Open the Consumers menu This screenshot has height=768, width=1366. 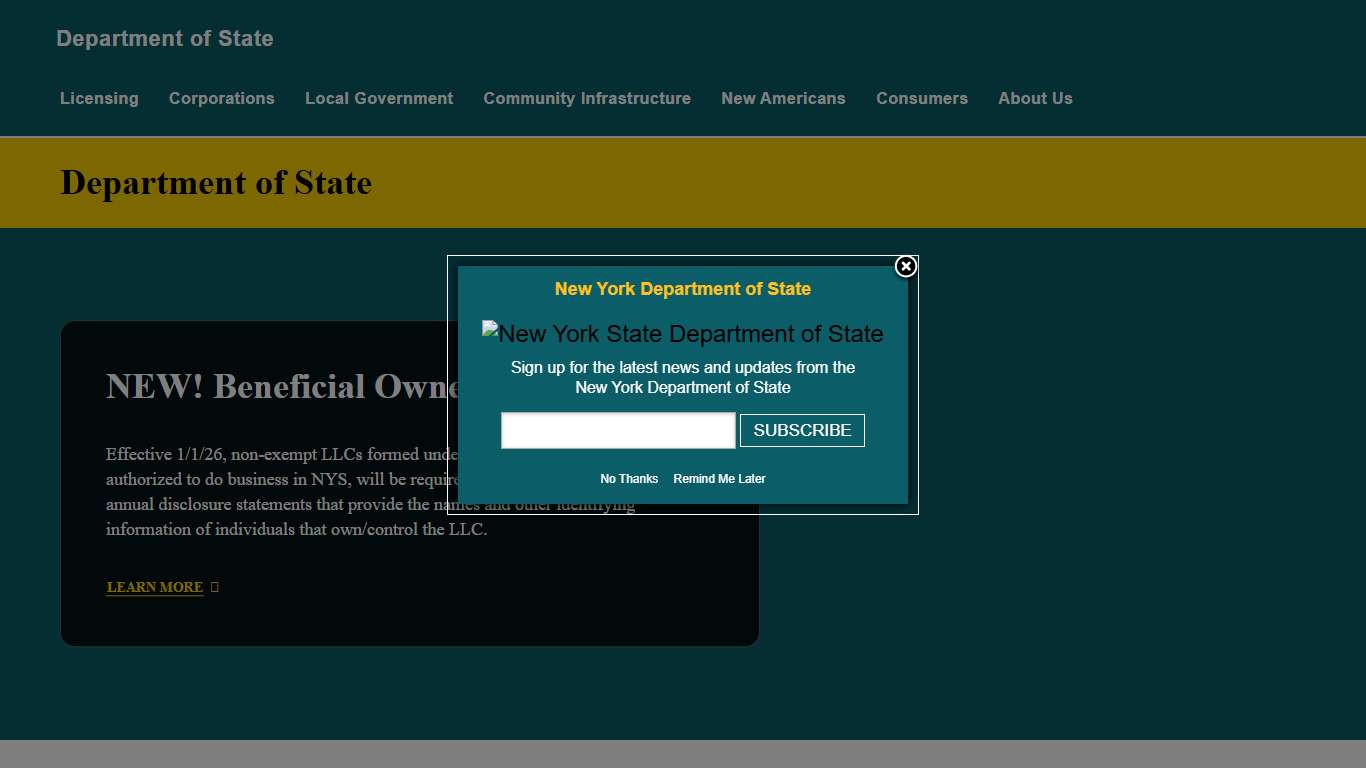pos(922,98)
